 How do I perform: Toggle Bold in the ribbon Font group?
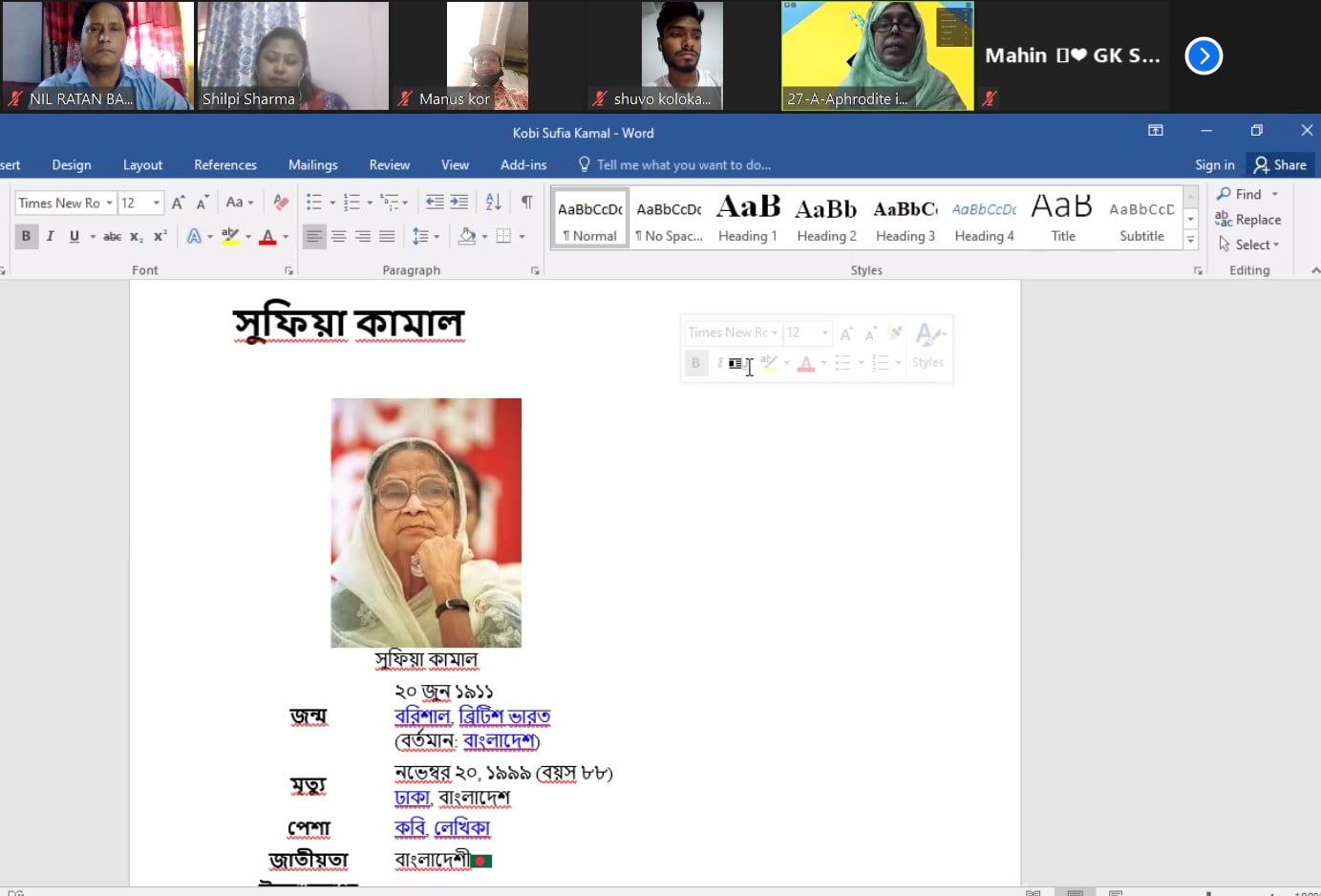coord(26,236)
